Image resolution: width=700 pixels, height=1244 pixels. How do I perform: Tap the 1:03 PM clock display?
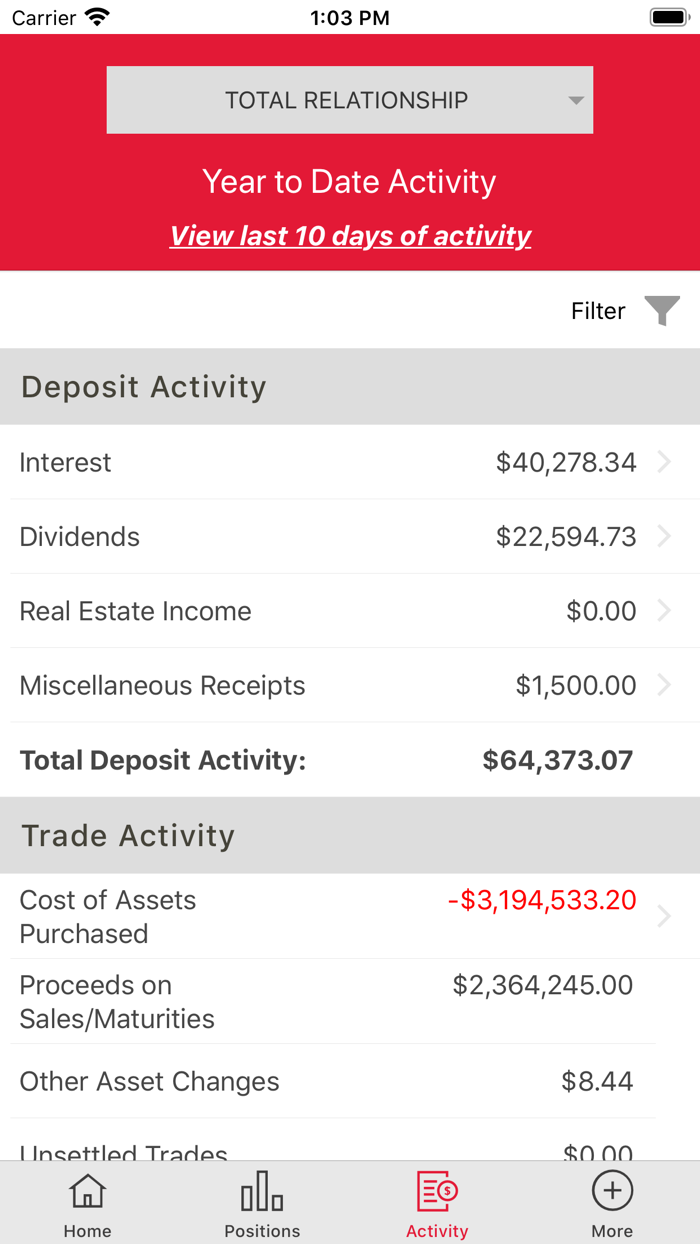pyautogui.click(x=349, y=16)
